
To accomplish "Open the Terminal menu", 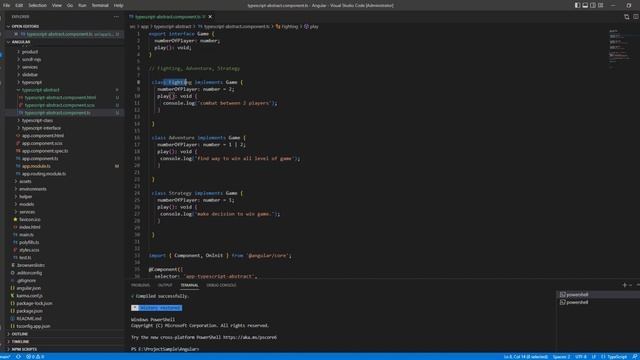I will [100, 5].
